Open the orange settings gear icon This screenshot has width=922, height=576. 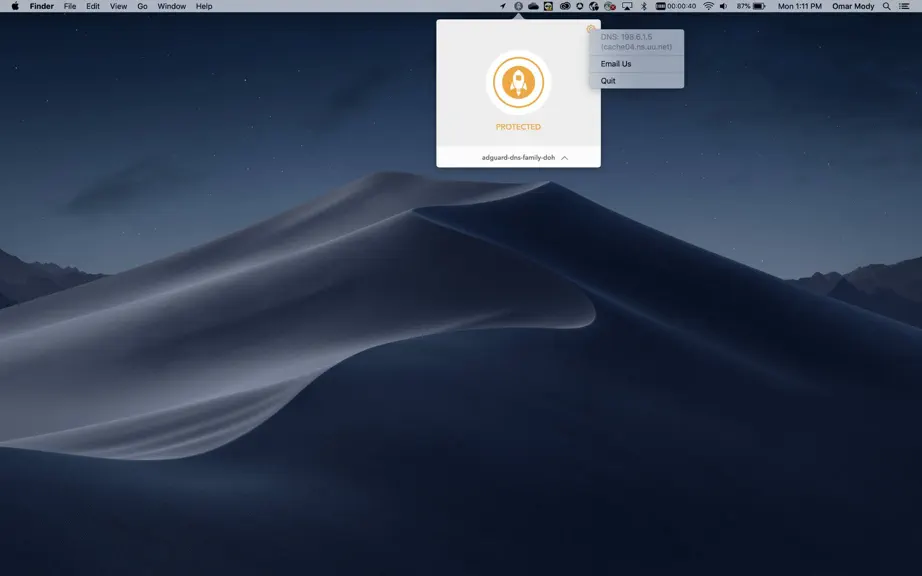tap(590, 29)
